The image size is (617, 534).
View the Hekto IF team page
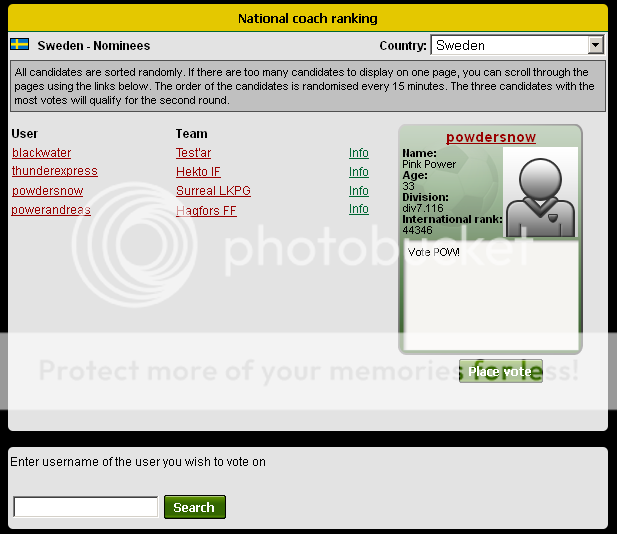click(x=198, y=172)
